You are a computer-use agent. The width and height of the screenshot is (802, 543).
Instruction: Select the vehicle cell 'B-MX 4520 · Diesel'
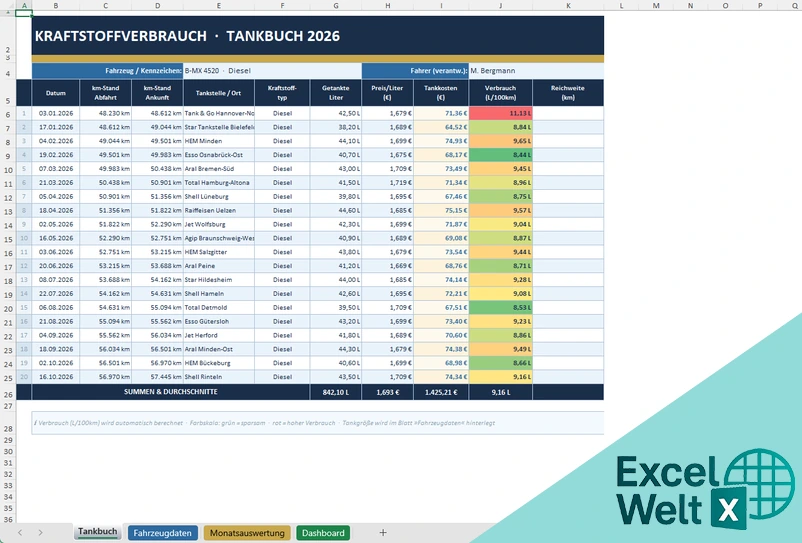coord(272,71)
